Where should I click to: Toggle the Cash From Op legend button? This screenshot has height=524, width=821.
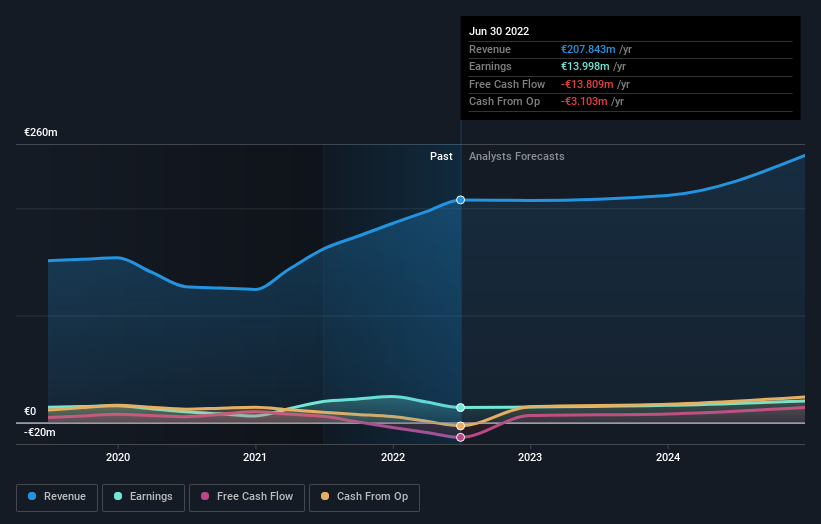(x=364, y=497)
